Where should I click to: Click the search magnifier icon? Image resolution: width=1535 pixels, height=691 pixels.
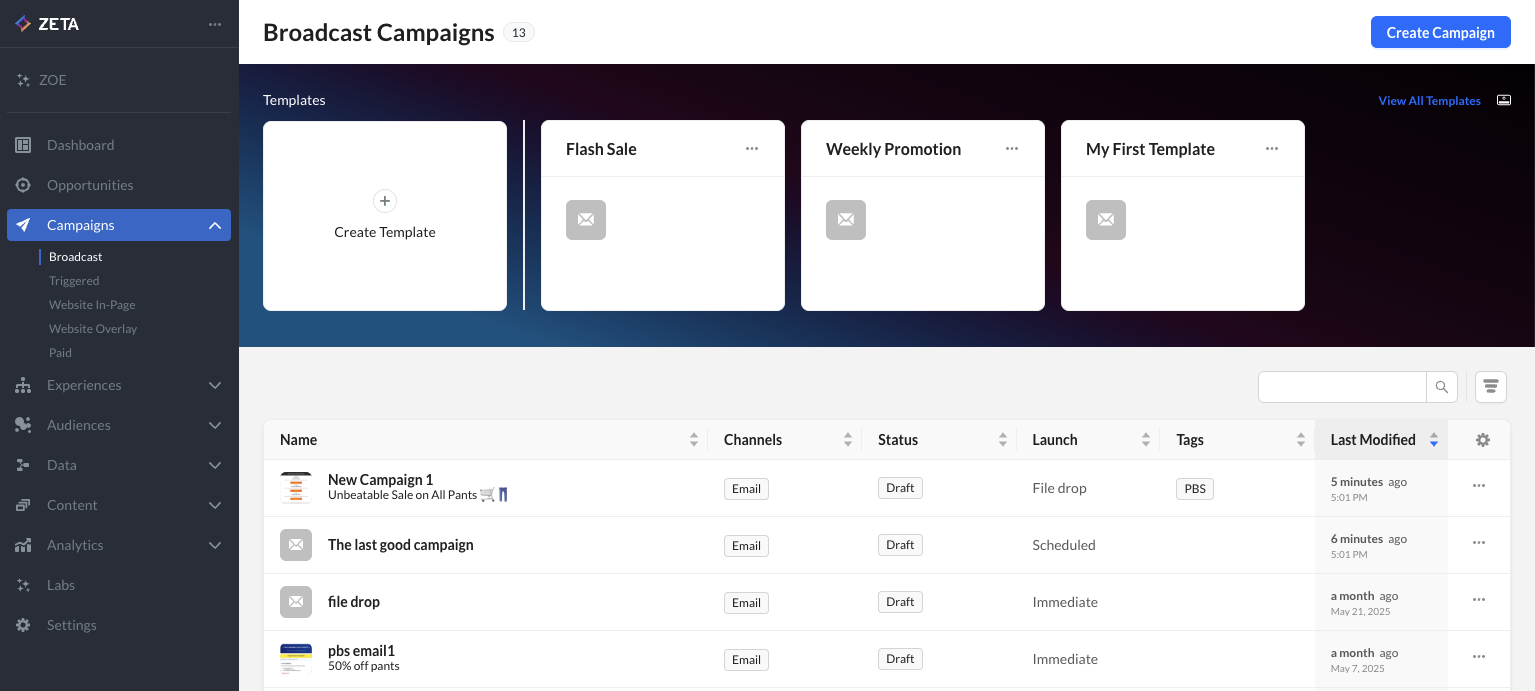coord(1441,387)
